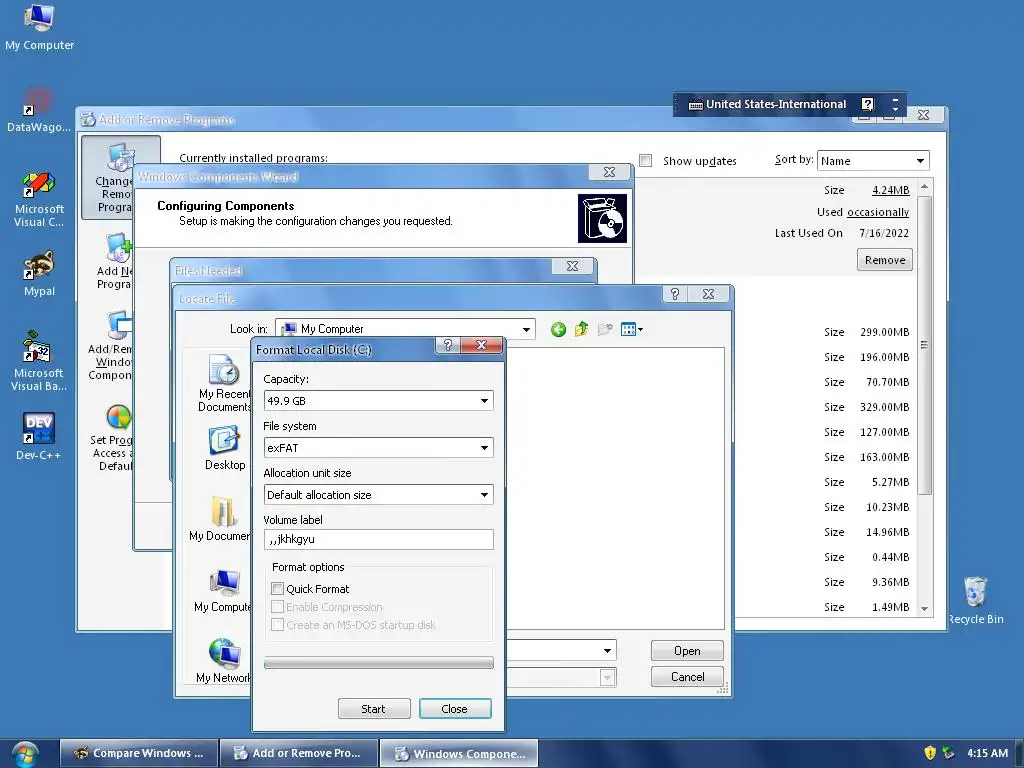Click the programs list scrollbar thumb

pos(924,346)
